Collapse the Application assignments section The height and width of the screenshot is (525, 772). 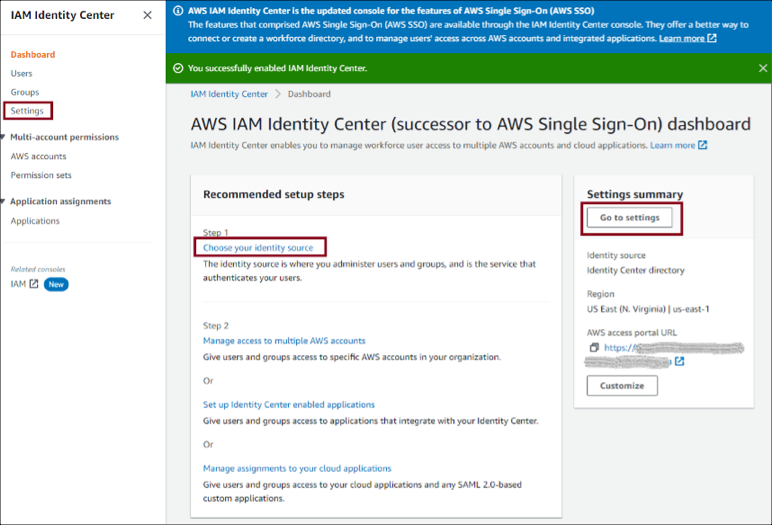[5, 201]
